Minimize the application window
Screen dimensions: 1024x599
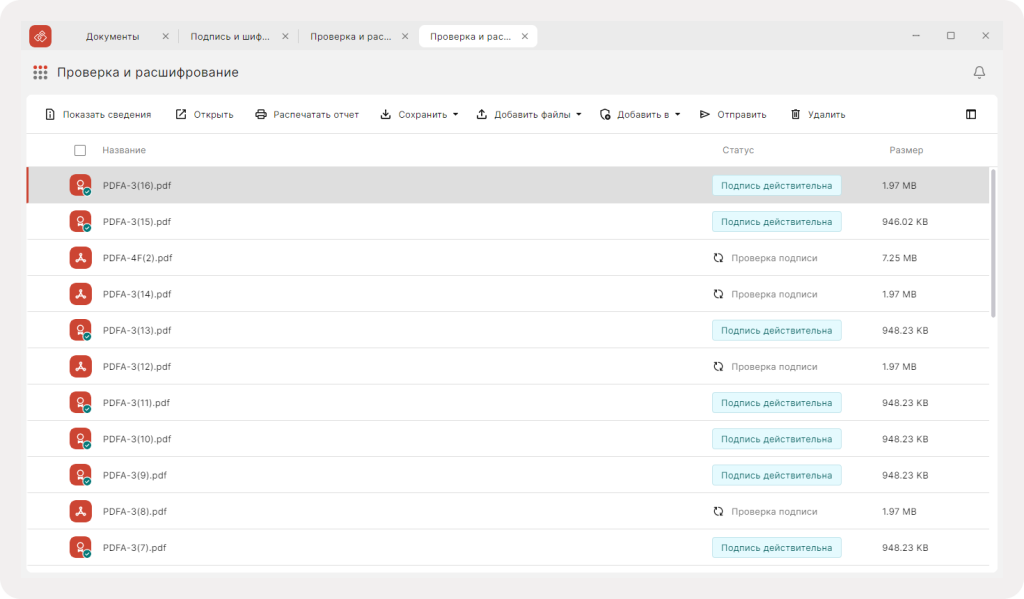click(916, 36)
